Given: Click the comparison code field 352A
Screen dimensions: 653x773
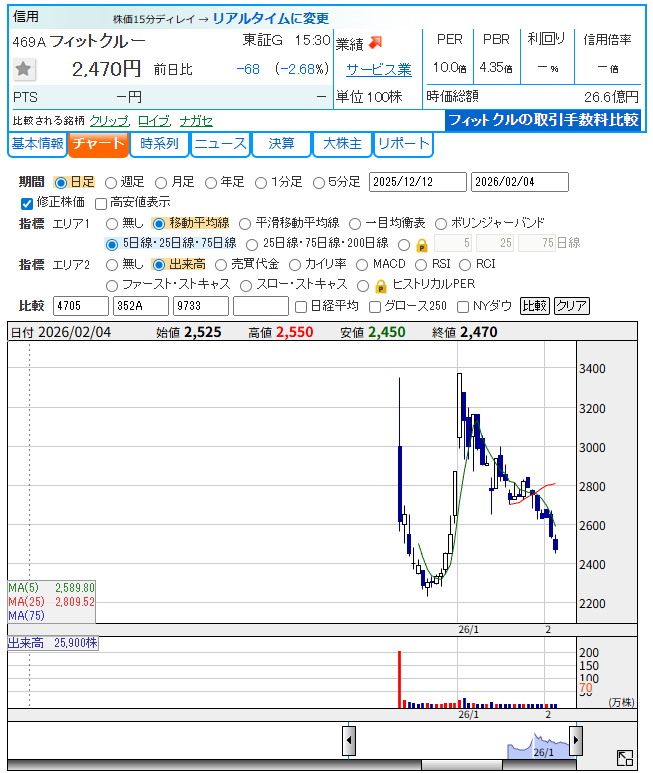Looking at the screenshot, I should point(141,306).
